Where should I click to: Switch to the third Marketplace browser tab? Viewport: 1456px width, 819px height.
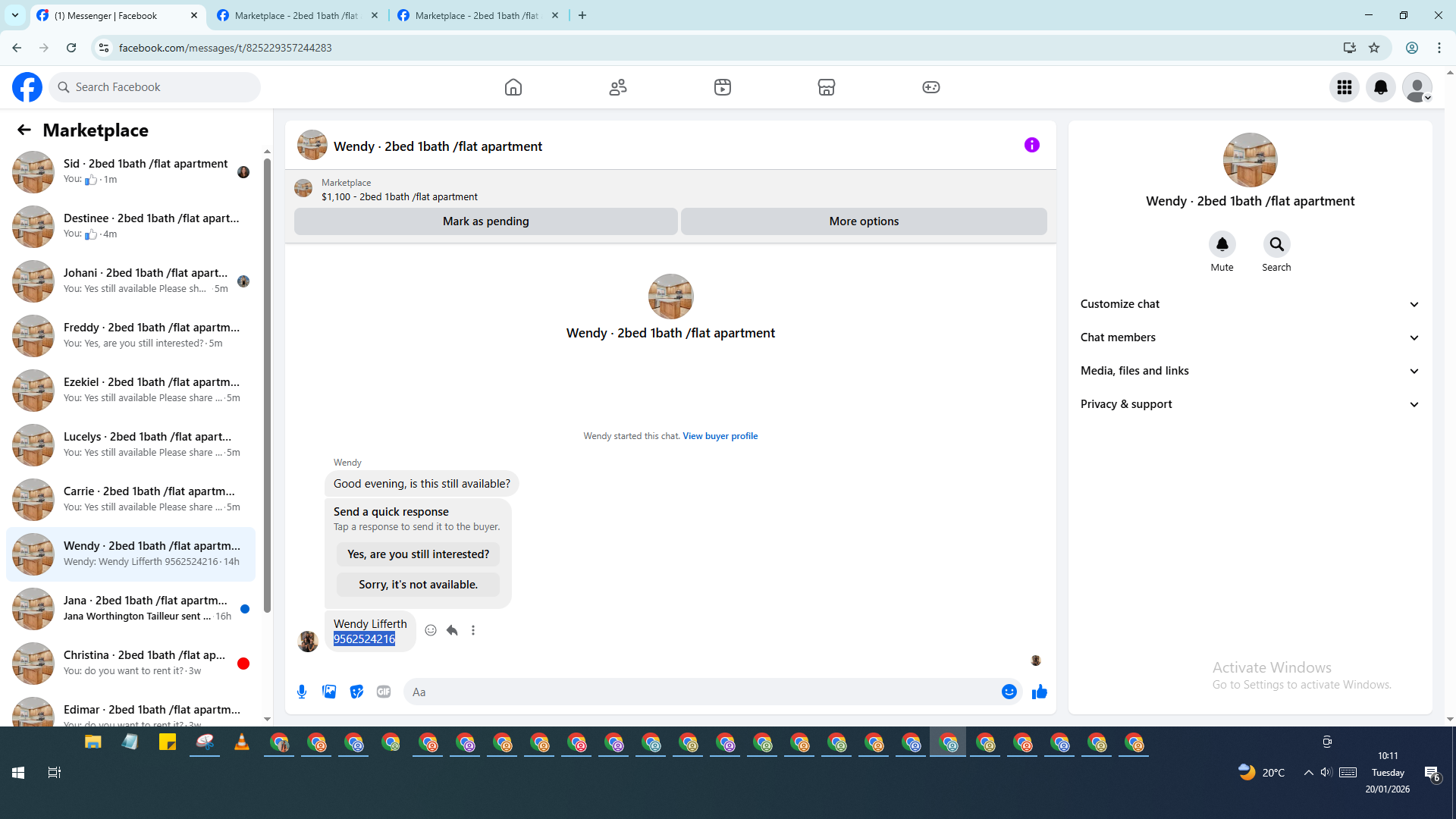tap(478, 15)
